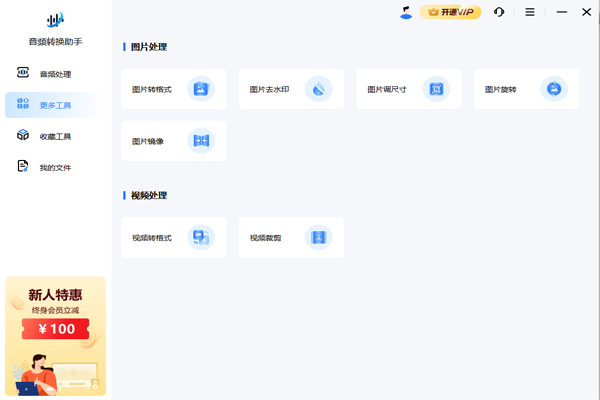Click the 音频转换助手 app logo

(x=55, y=20)
